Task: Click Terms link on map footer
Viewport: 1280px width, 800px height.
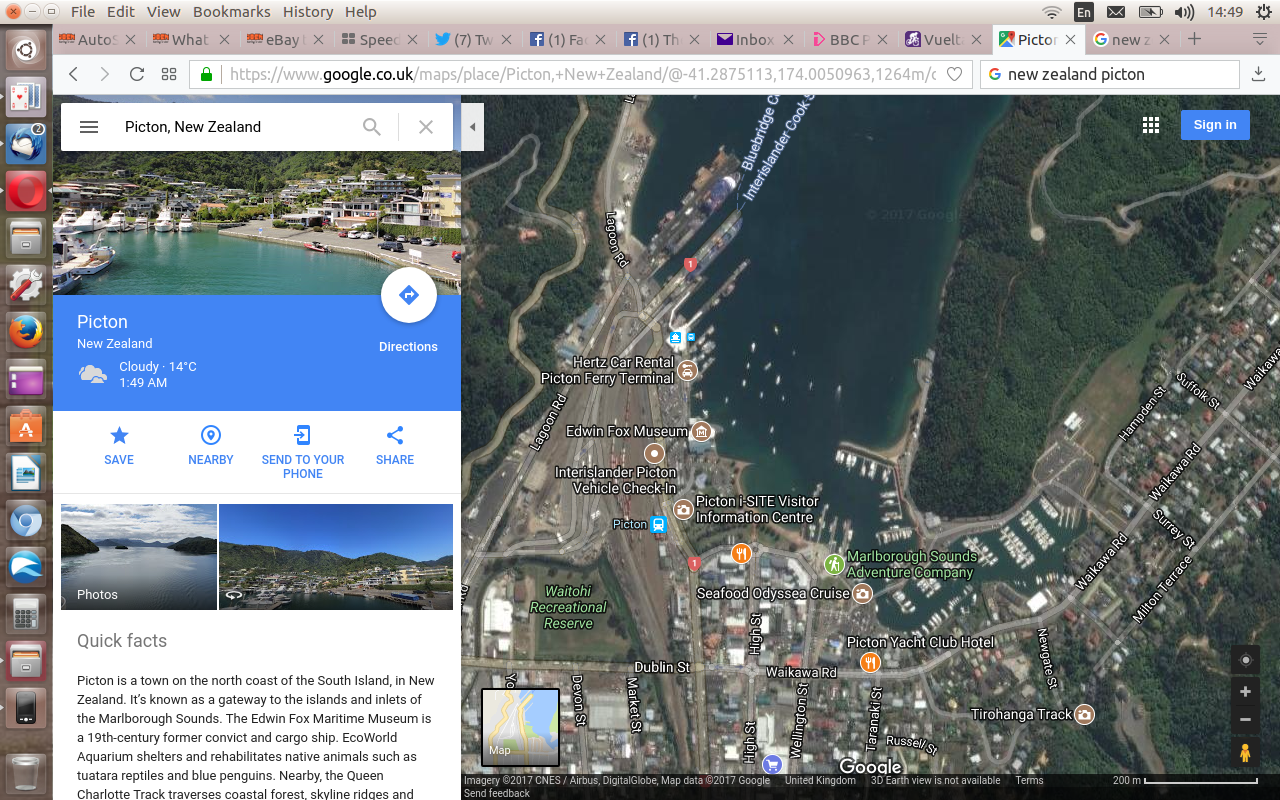Action: [1029, 780]
